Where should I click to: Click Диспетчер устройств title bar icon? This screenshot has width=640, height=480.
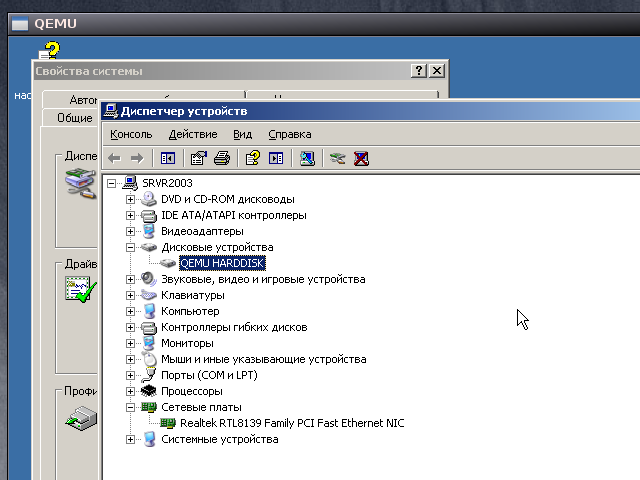[111, 111]
